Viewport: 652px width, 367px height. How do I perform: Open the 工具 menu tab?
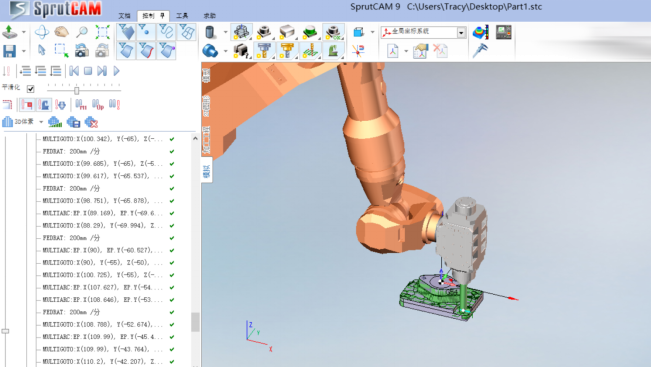[x=182, y=16]
